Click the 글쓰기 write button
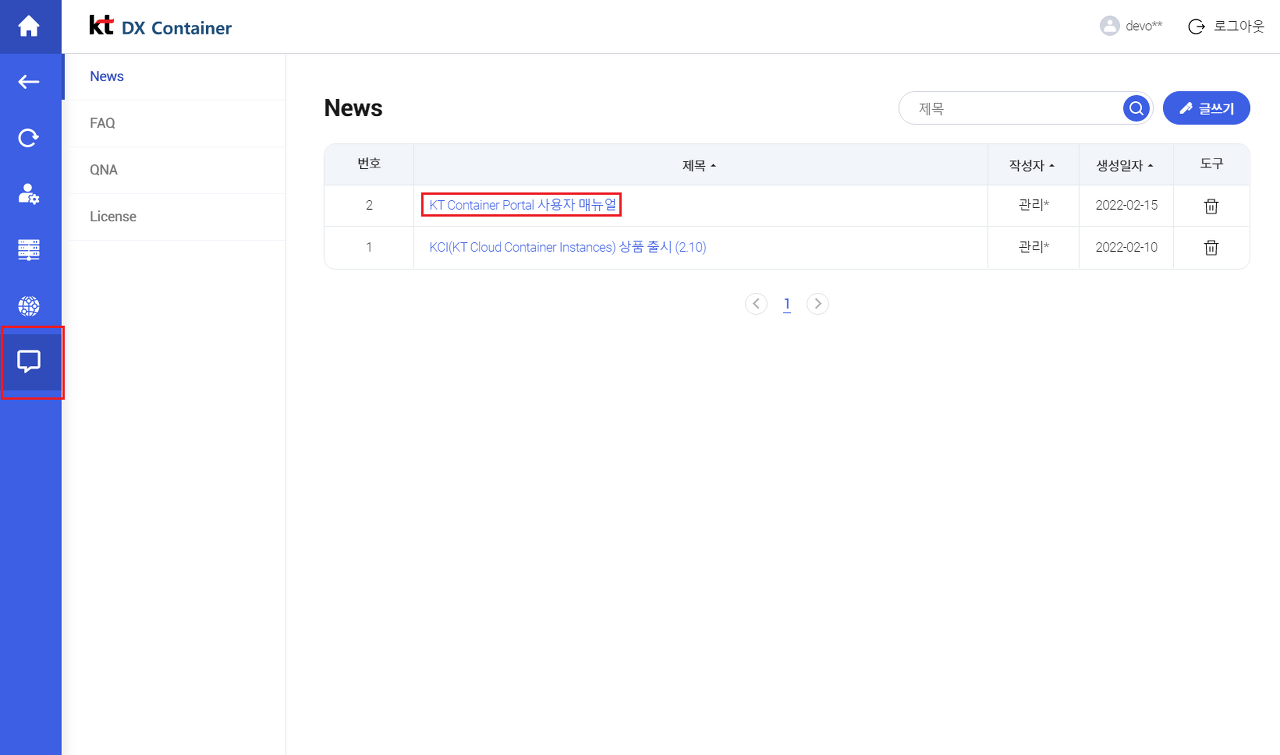1280x755 pixels. (x=1206, y=108)
